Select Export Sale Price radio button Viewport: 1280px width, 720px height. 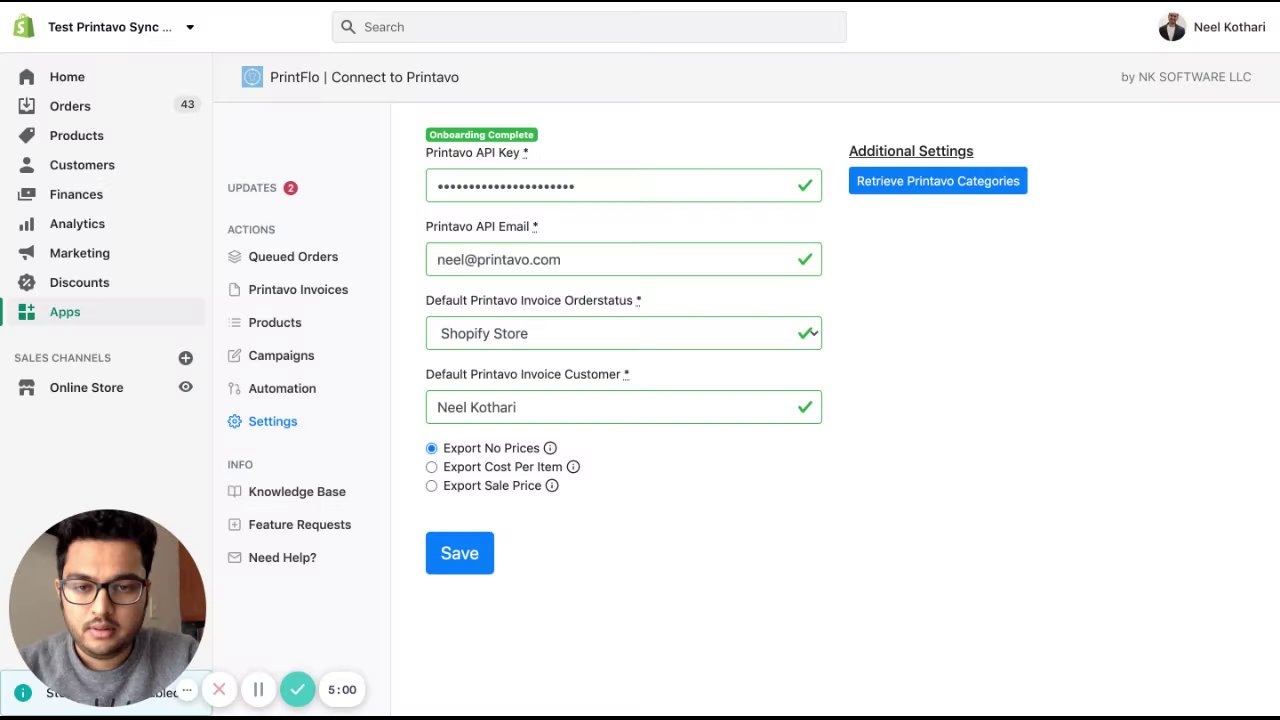click(432, 486)
